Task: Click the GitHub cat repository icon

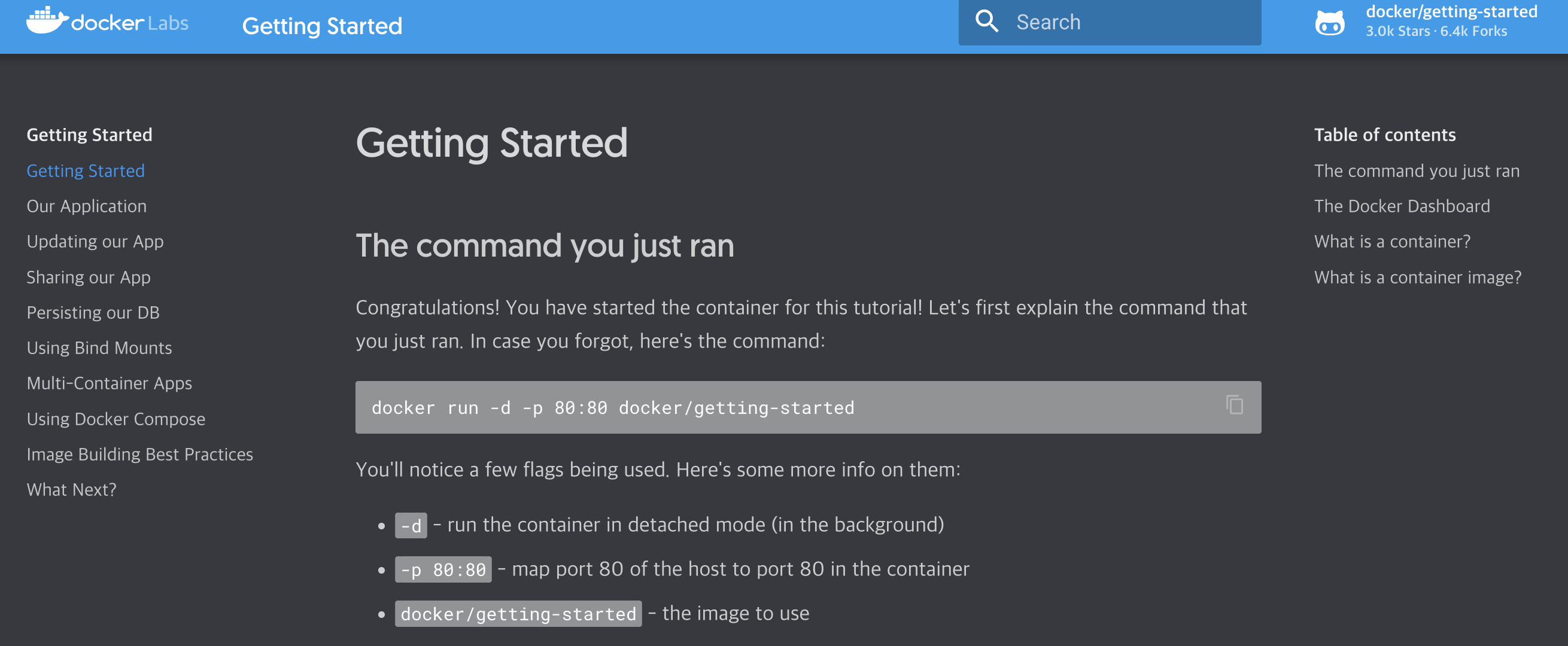Action: 1329,23
